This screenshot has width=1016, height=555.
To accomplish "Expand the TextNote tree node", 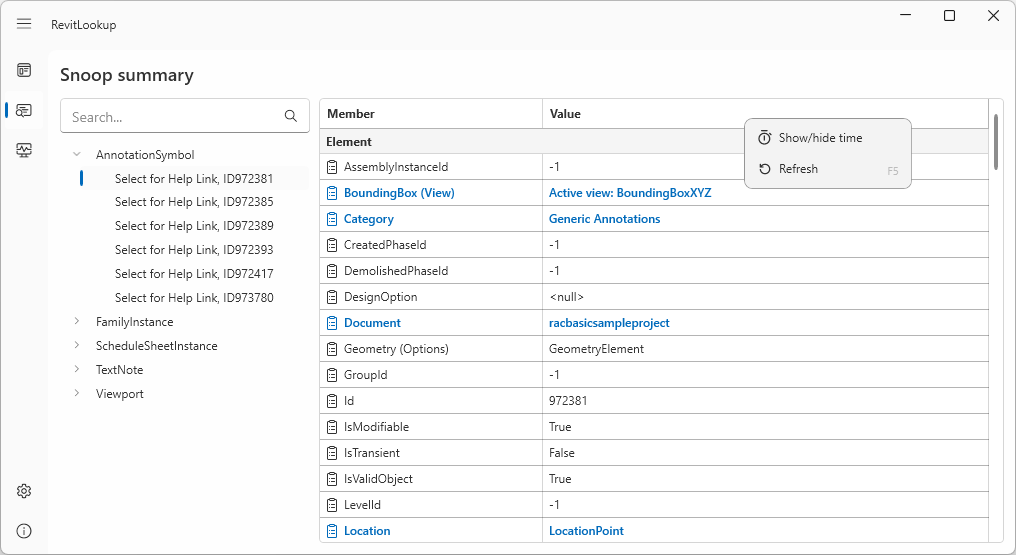I will point(76,369).
